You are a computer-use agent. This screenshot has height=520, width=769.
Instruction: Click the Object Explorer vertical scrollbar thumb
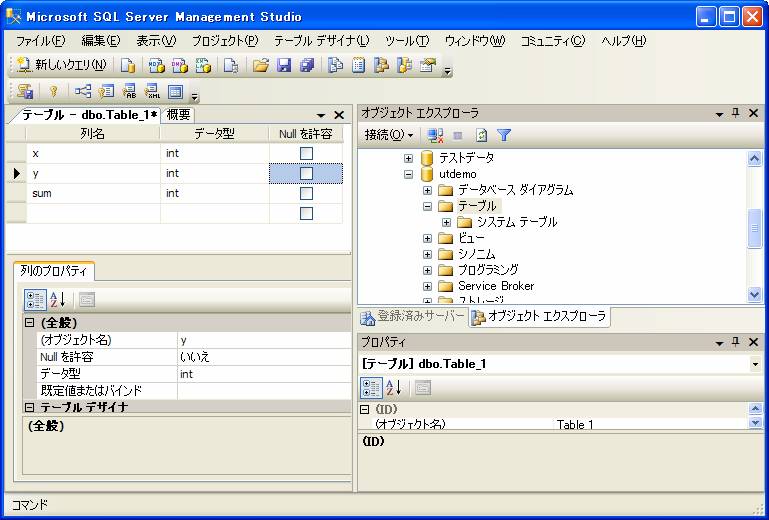point(755,228)
